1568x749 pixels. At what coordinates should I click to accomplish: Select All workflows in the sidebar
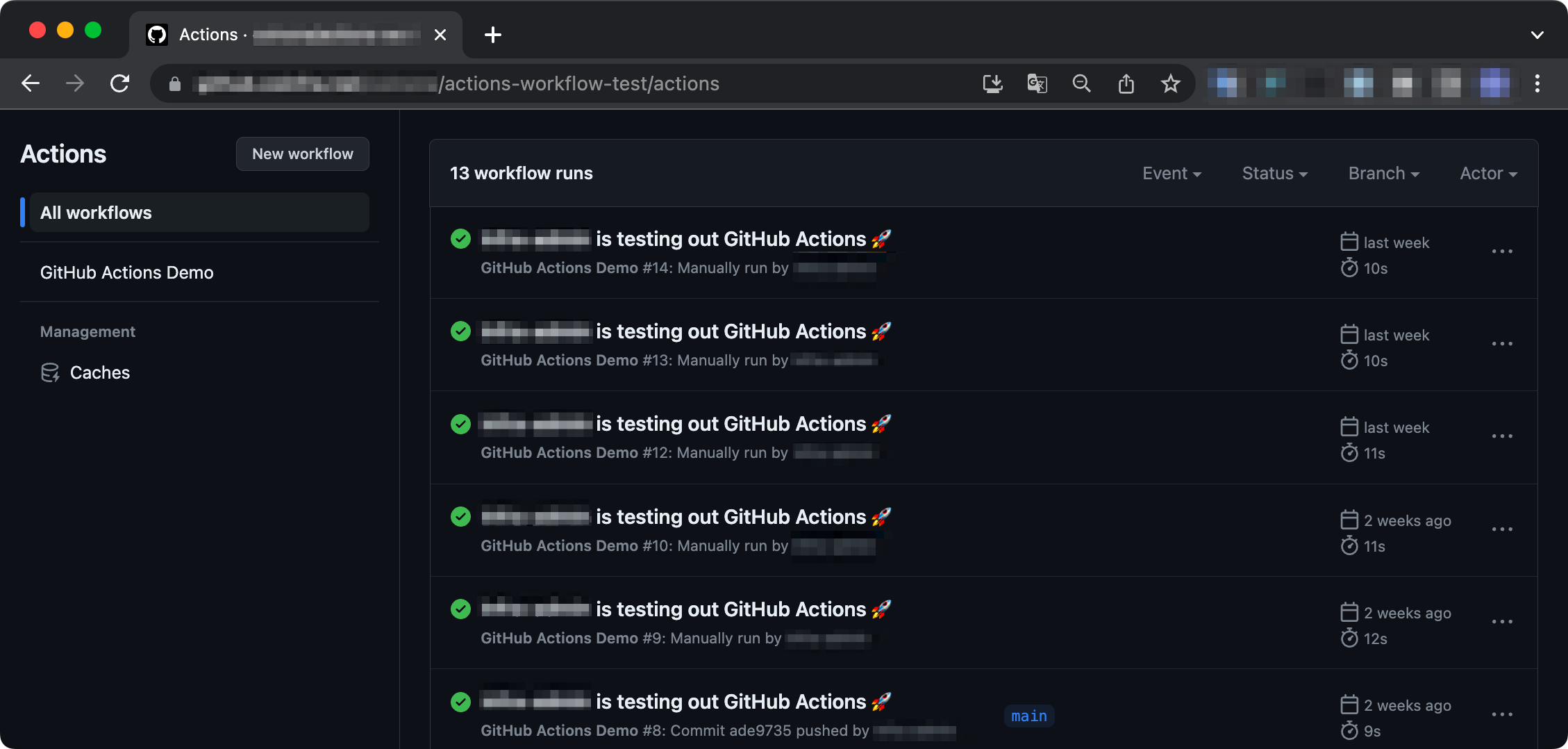click(96, 213)
